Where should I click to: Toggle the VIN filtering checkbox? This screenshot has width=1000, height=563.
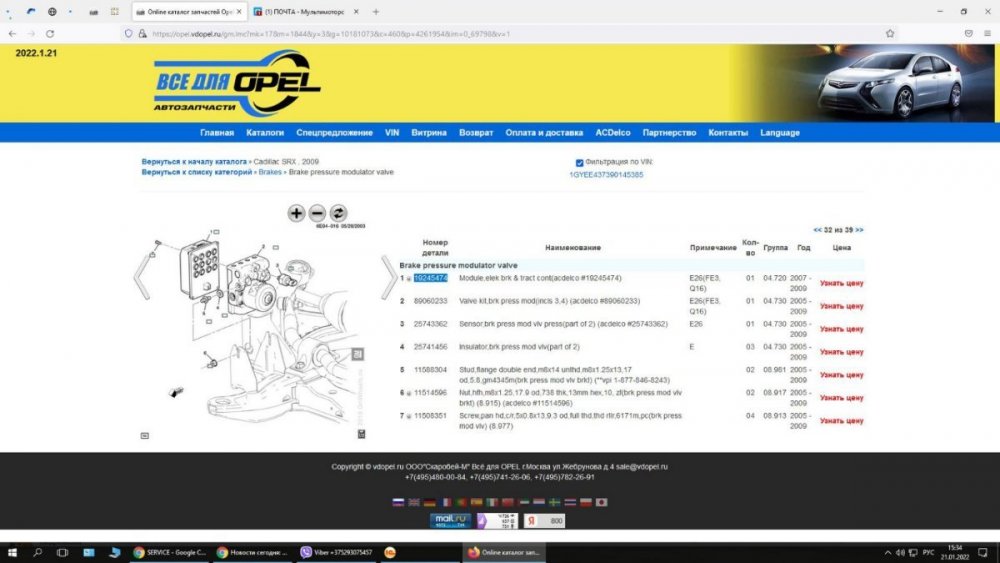point(580,162)
